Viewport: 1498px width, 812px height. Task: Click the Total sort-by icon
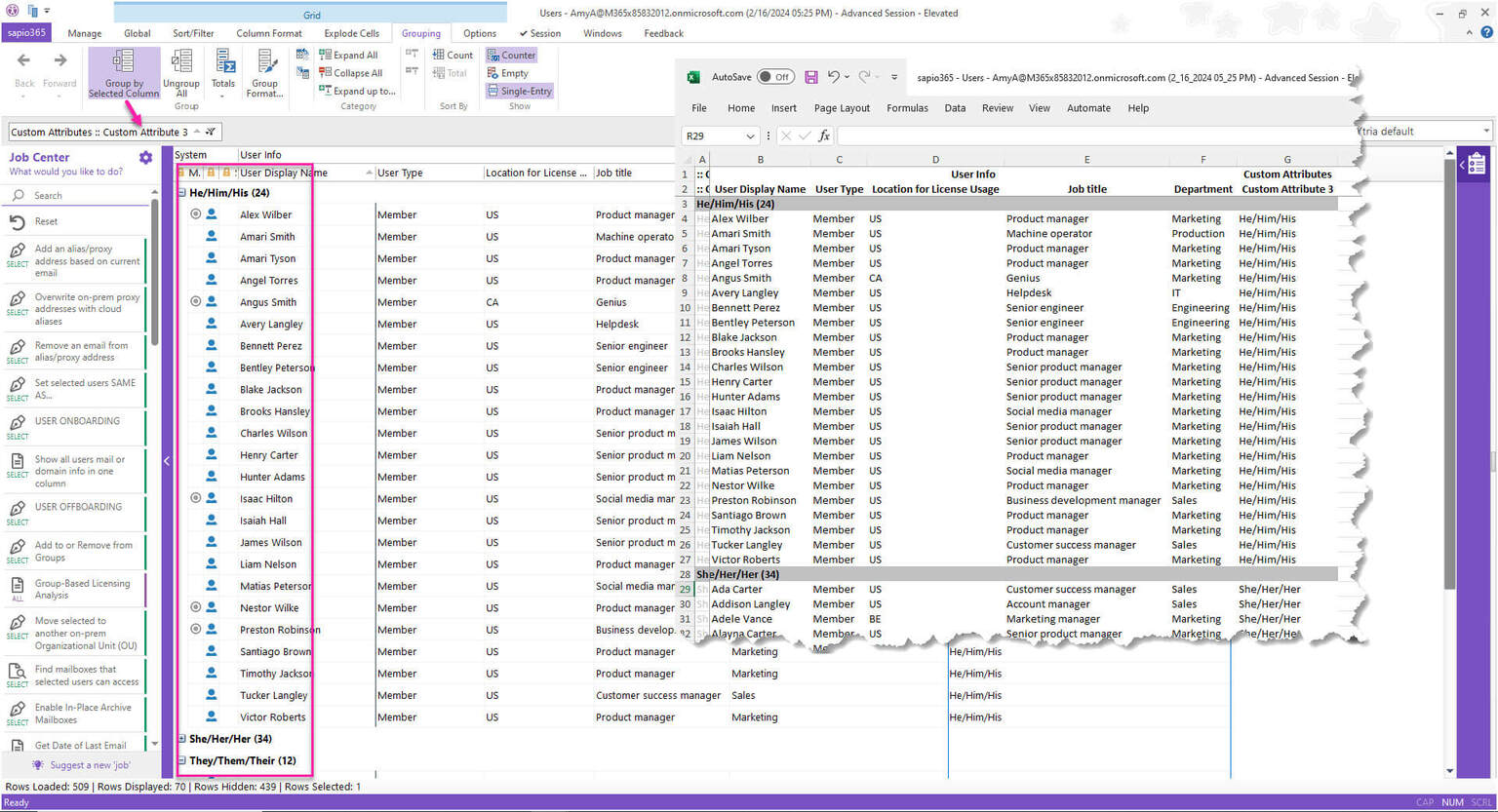tap(439, 73)
